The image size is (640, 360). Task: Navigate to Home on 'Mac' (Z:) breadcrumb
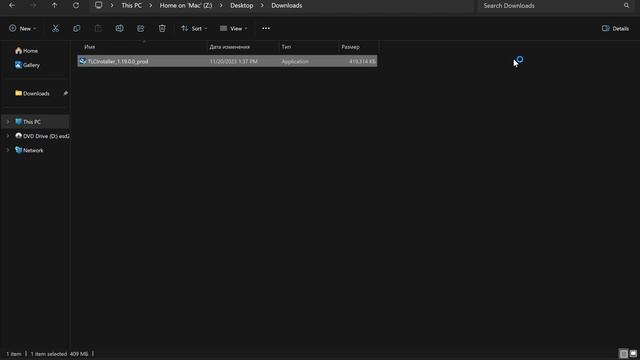click(186, 6)
